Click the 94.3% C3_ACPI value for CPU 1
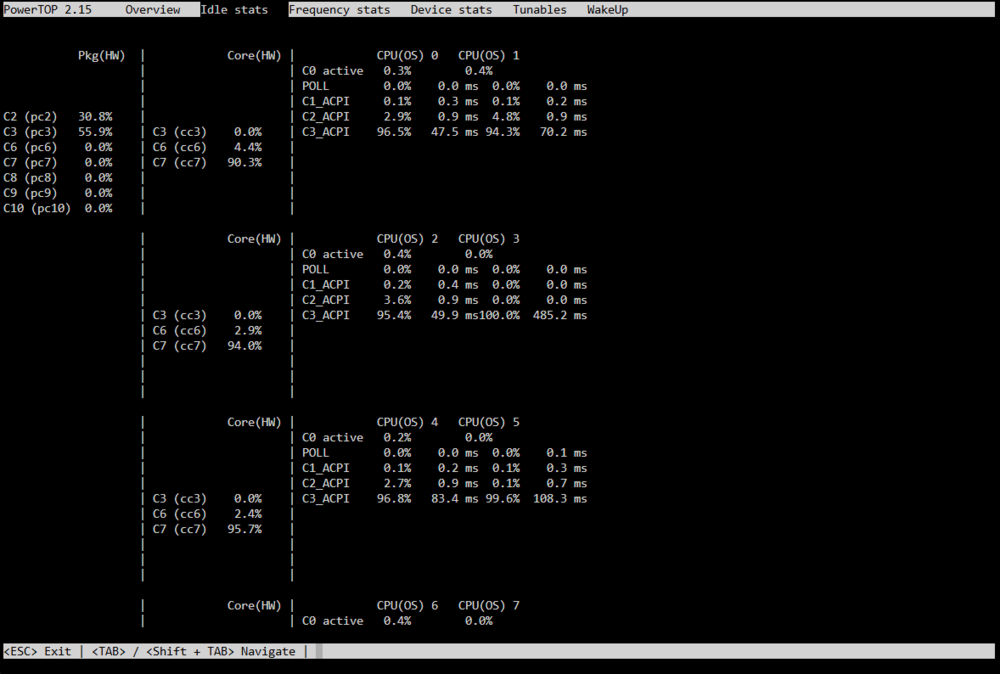Screen dimensions: 1000x674 tap(503, 132)
